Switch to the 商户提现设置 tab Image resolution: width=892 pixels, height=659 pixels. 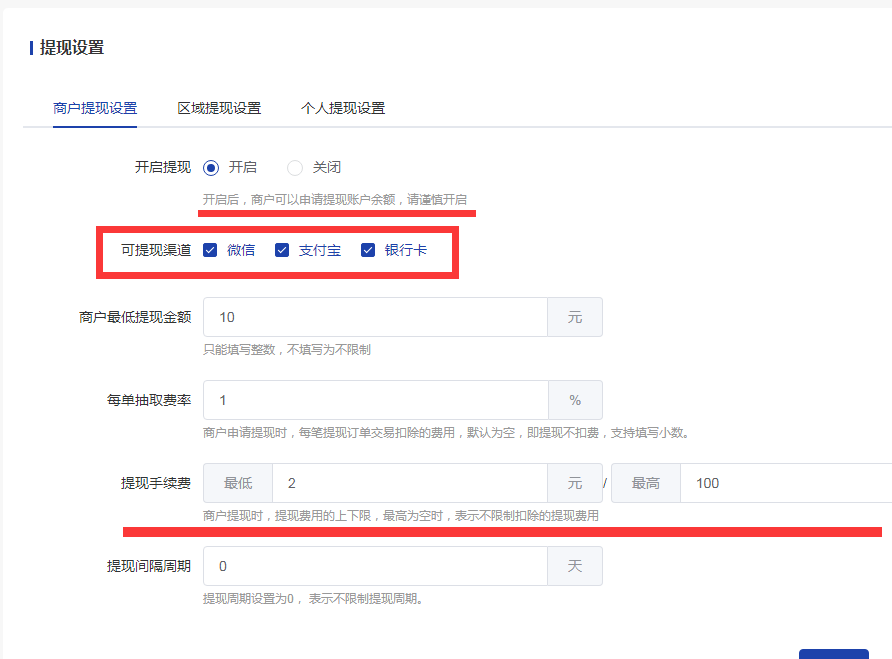[95, 108]
